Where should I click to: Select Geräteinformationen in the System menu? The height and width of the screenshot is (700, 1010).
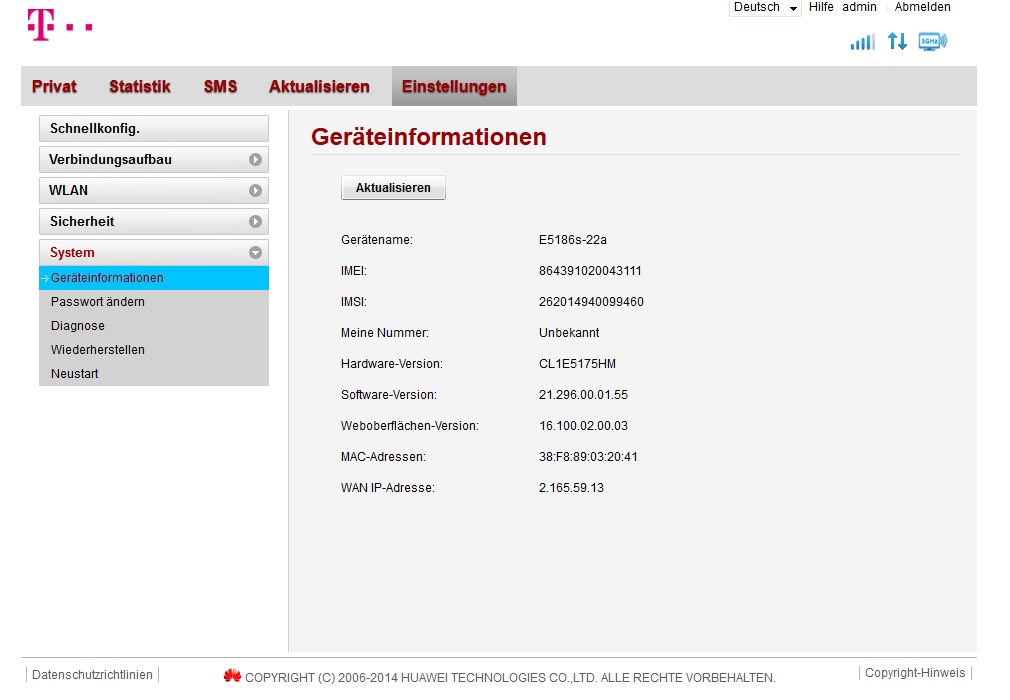click(x=154, y=278)
